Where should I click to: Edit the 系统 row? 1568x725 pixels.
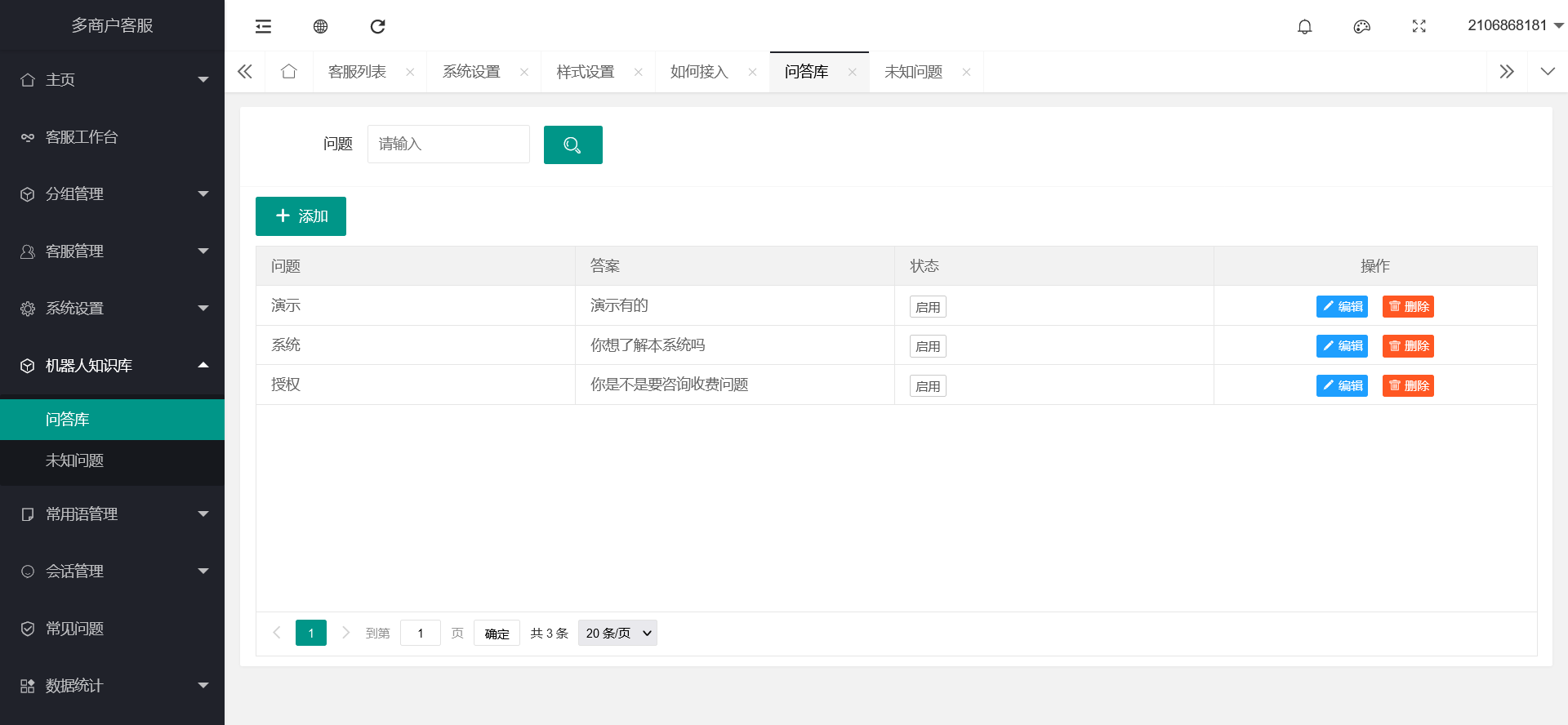[1342, 346]
